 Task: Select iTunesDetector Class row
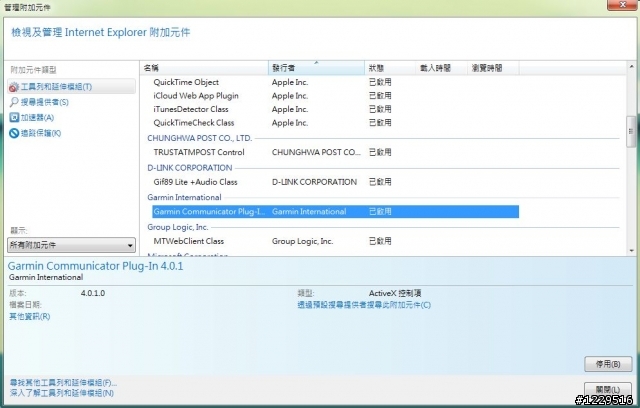click(336, 109)
